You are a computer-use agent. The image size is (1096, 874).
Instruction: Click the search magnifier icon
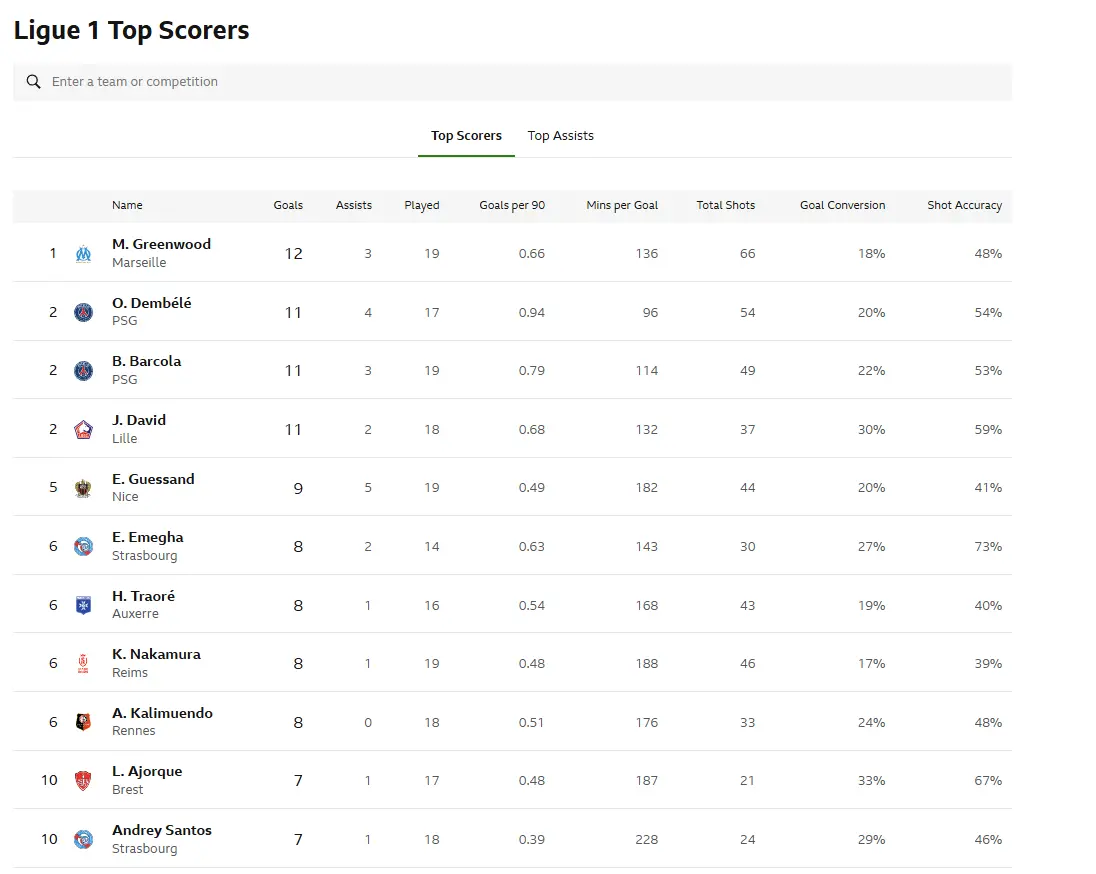coord(34,82)
